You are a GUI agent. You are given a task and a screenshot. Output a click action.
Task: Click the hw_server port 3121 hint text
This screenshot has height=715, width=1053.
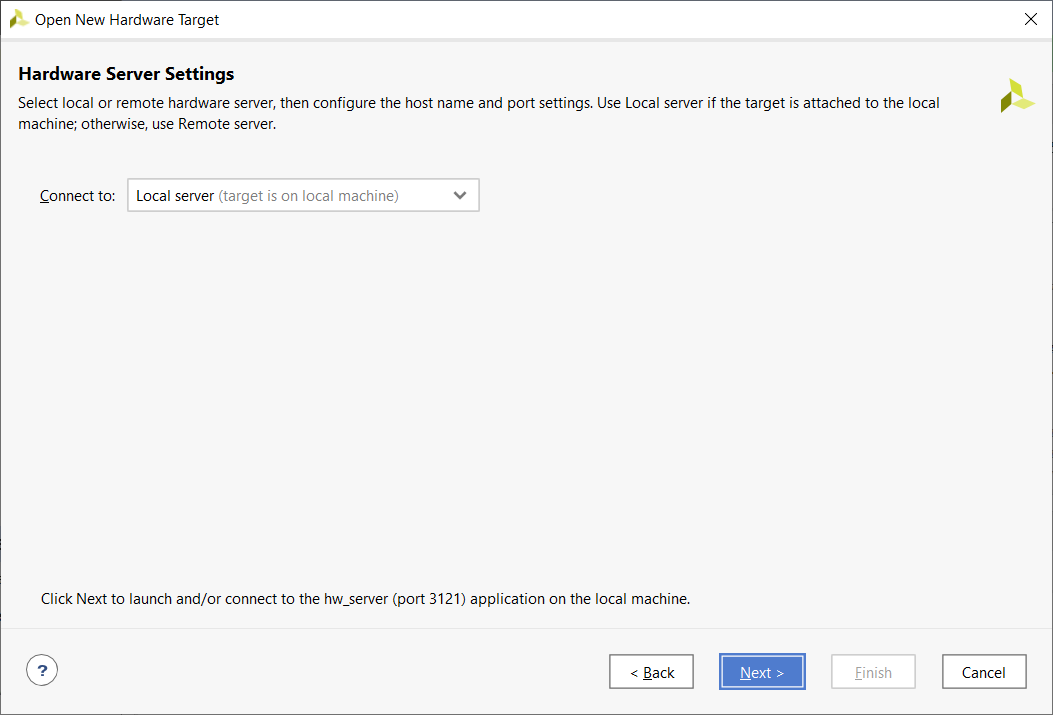[365, 599]
